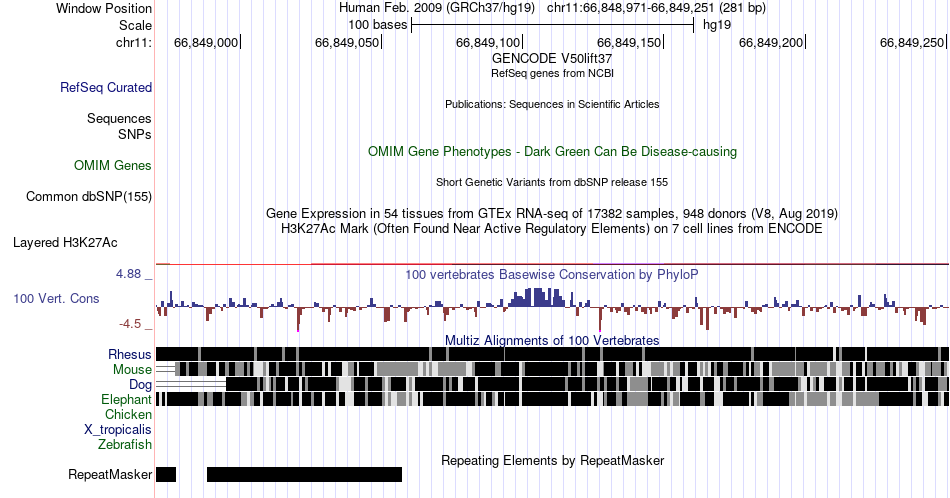
Task: Click '100 vertebrates Basewise Conservation by PhyloP' title
Action: click(552, 274)
